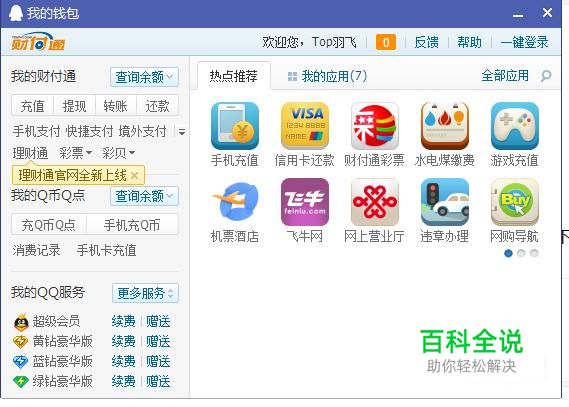Click the search magnifier beside 全部应用
This screenshot has width=569, height=407.
545,76
